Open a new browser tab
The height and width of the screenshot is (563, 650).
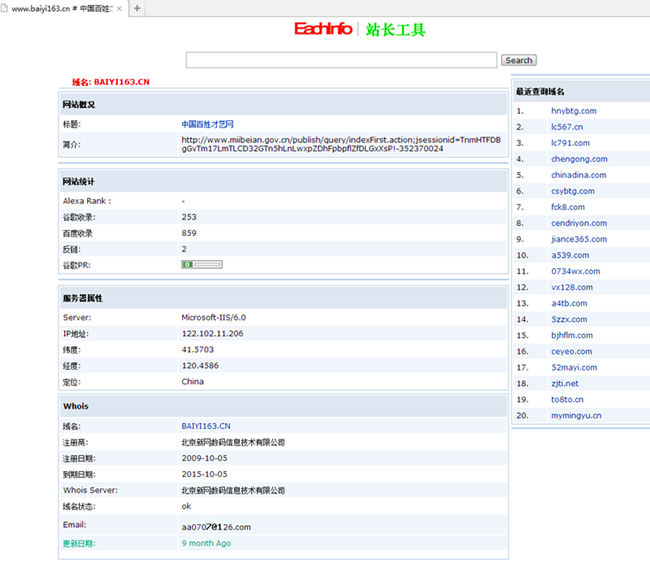point(137,8)
